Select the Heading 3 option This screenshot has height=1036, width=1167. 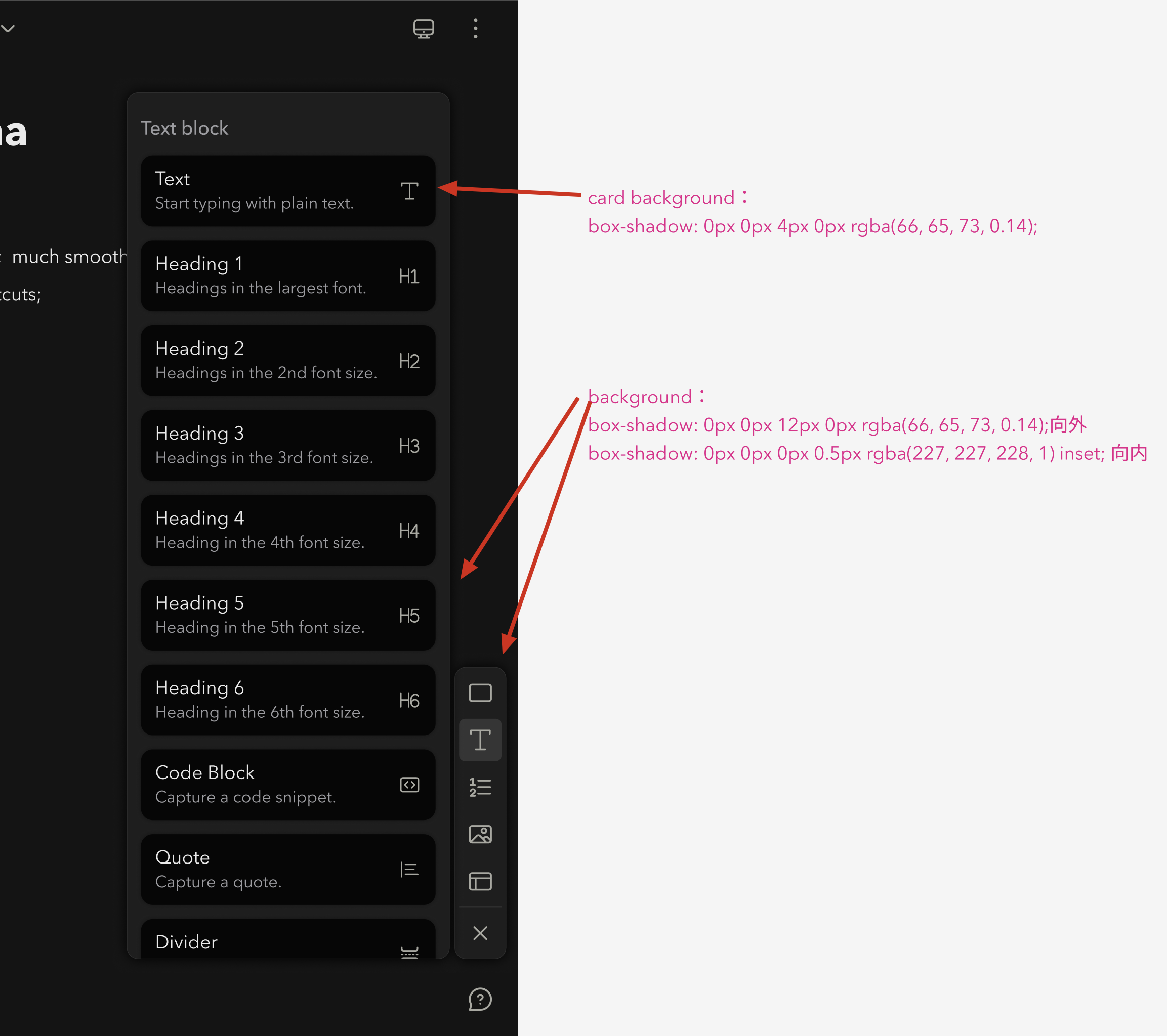(x=288, y=445)
